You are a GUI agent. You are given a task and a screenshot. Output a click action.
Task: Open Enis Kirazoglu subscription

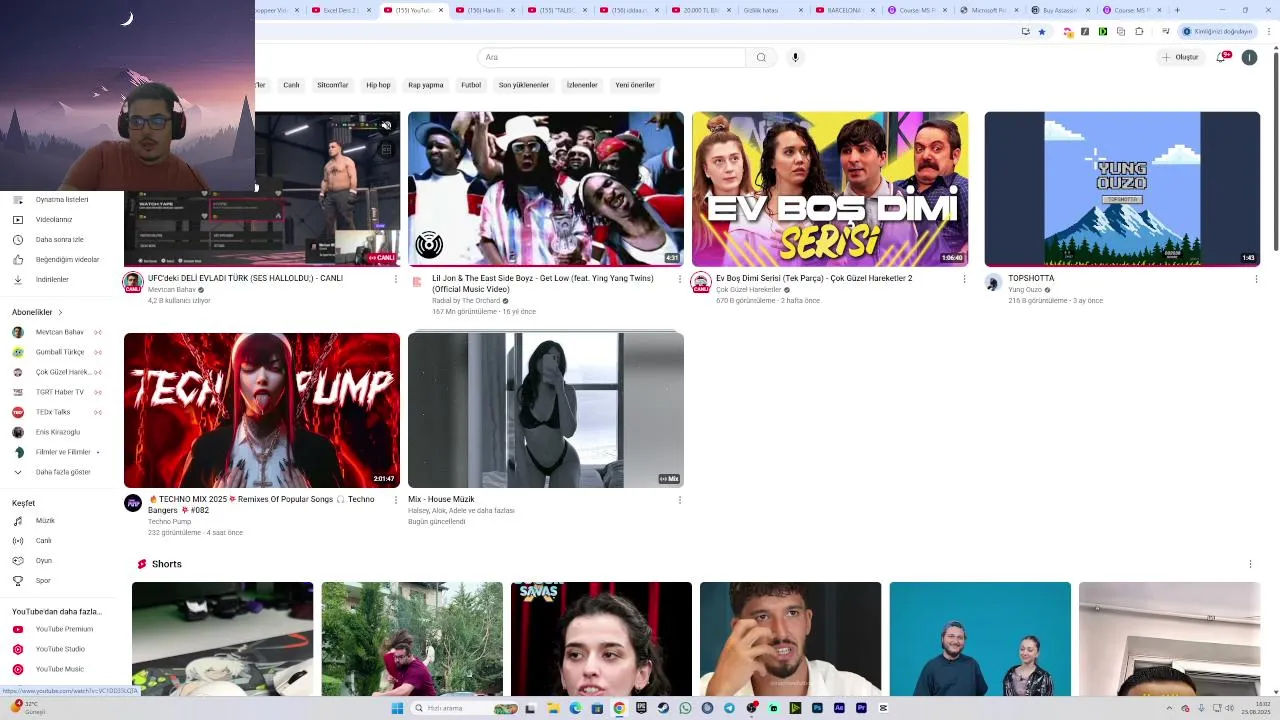(x=56, y=432)
